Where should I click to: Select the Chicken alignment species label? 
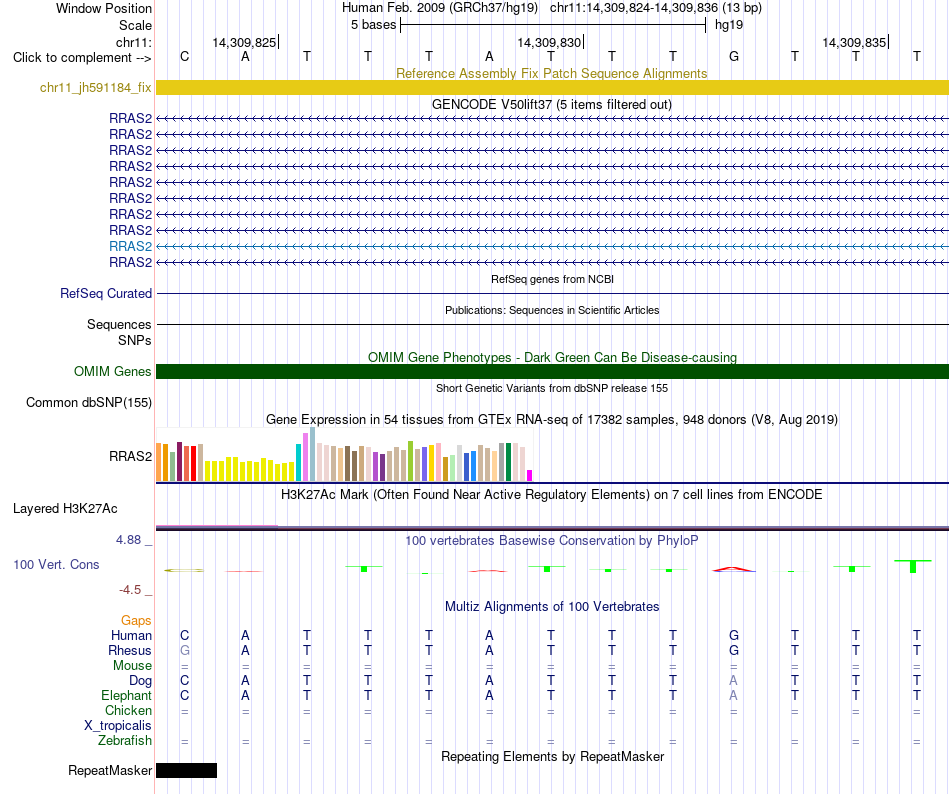[x=128, y=710]
